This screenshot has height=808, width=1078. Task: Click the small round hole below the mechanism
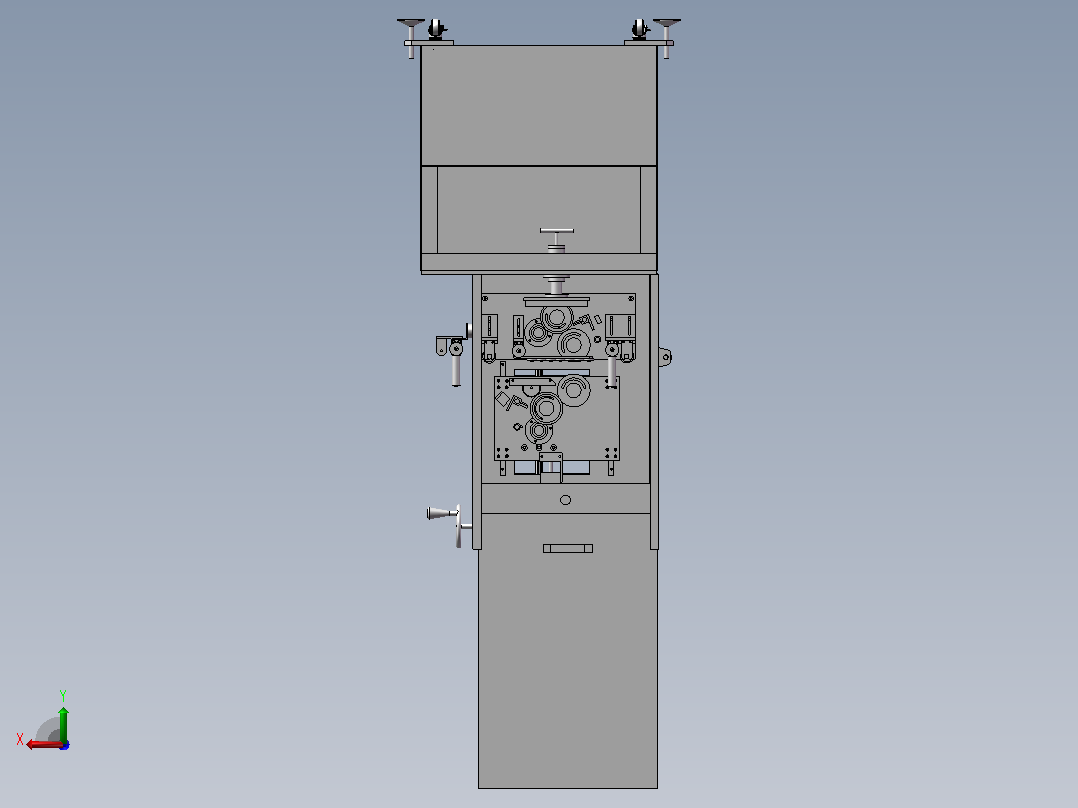(x=565, y=500)
